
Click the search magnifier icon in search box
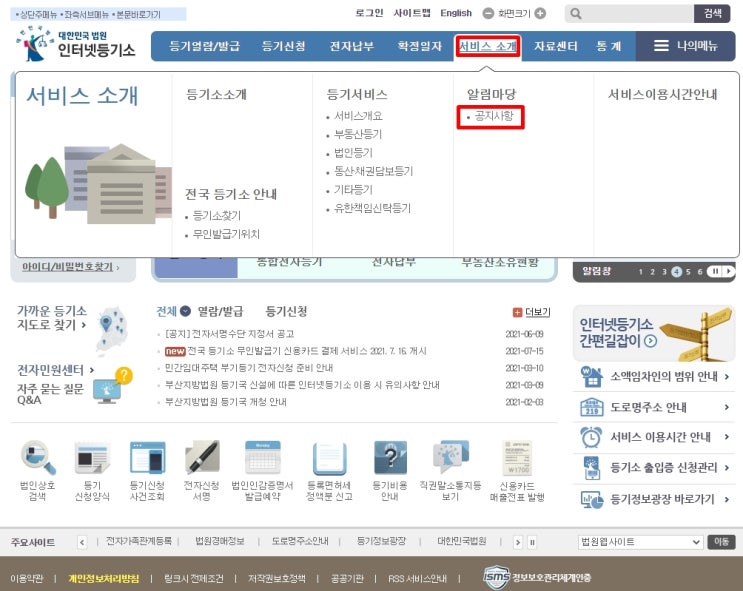(576, 13)
